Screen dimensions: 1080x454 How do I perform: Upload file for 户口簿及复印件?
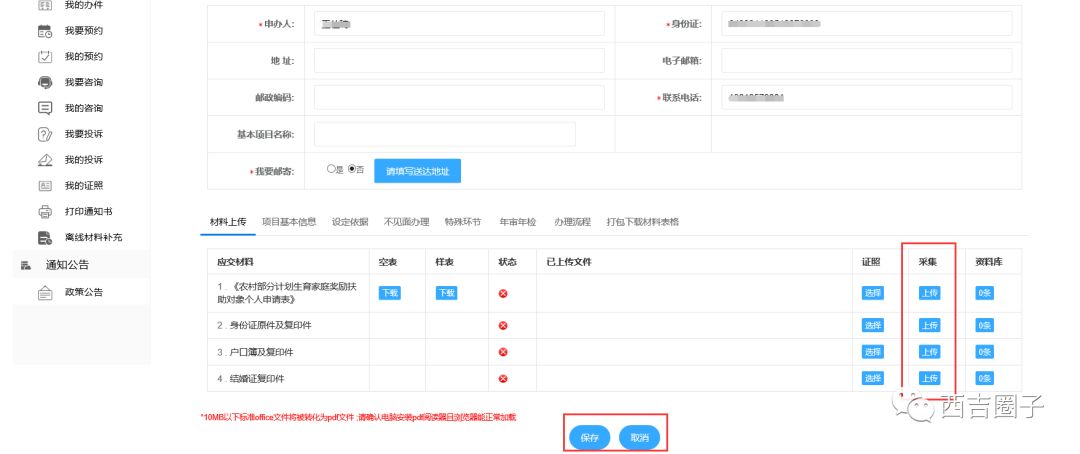click(929, 352)
